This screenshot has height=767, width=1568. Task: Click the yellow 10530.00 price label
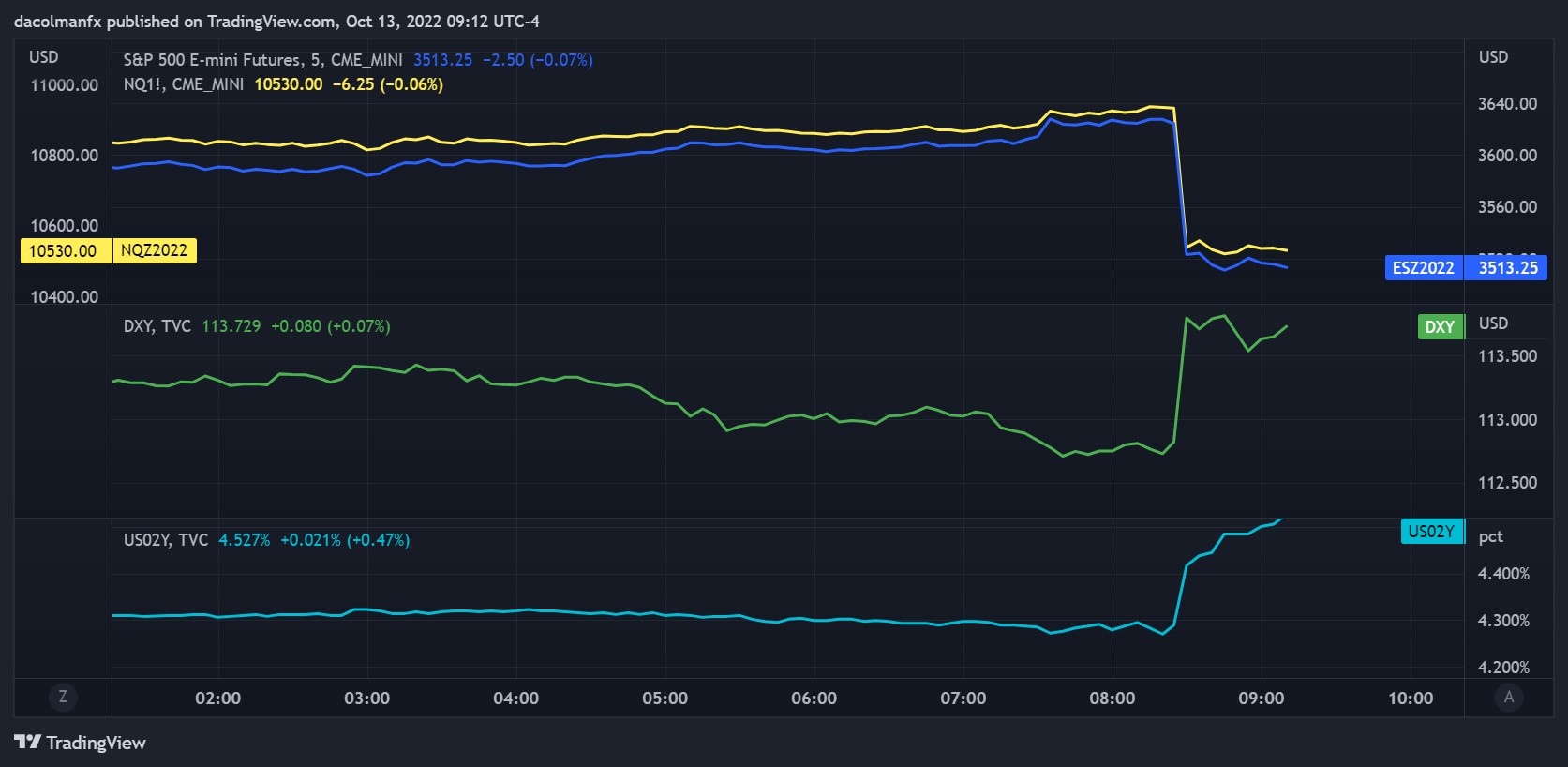(x=63, y=250)
